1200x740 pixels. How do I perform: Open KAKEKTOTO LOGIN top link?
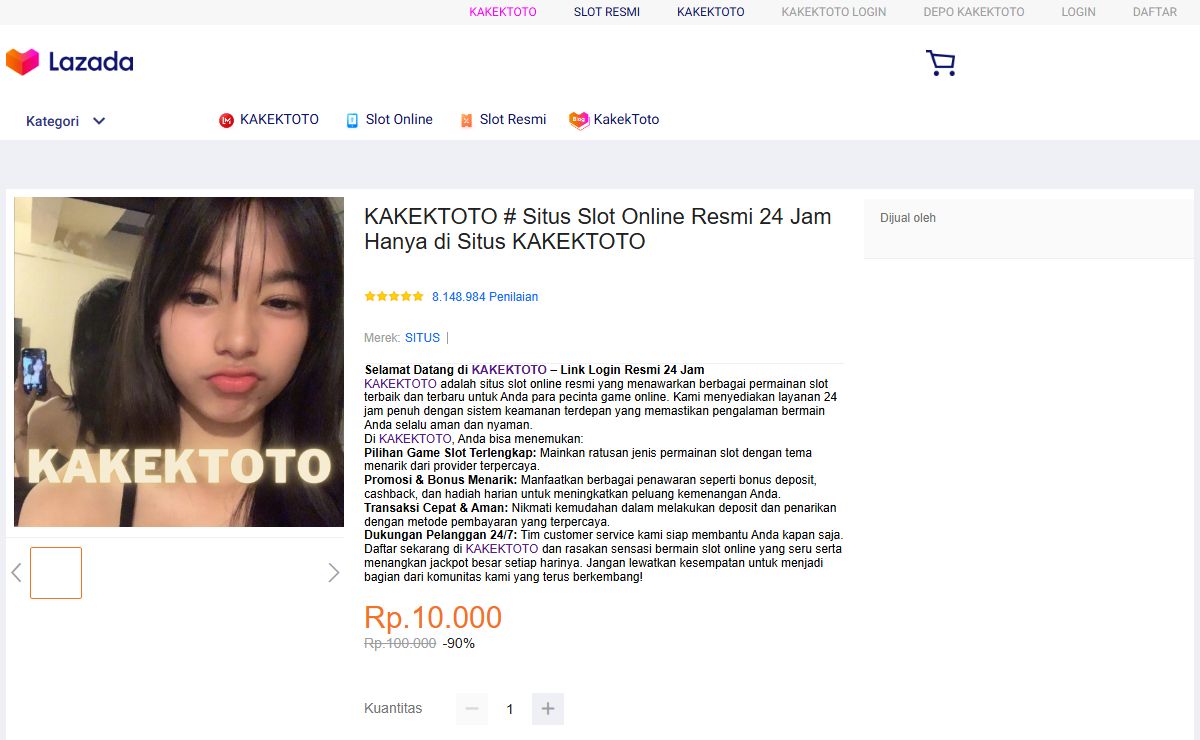[x=834, y=12]
